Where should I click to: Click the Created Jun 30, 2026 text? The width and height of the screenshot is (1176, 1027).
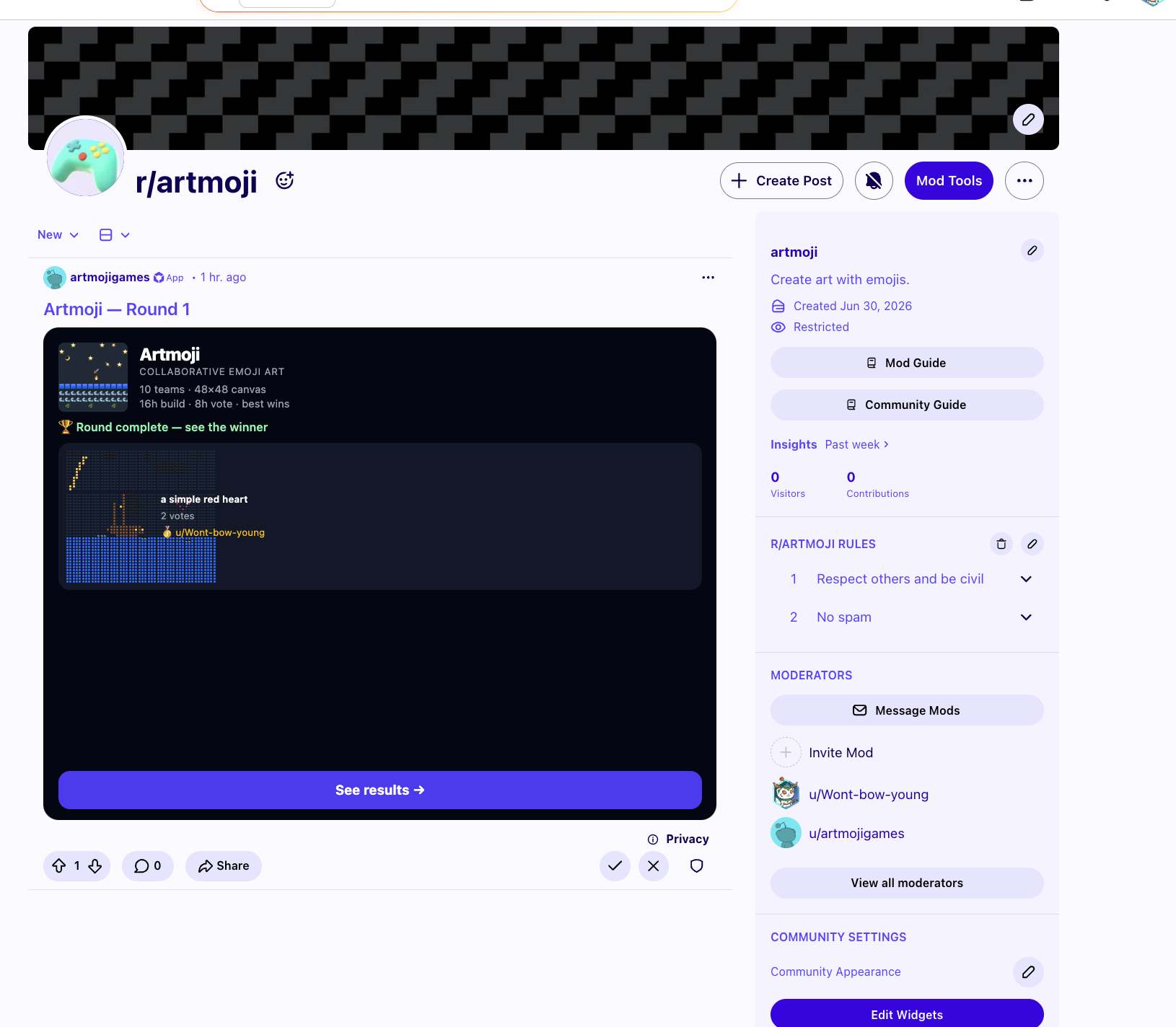tap(853, 307)
